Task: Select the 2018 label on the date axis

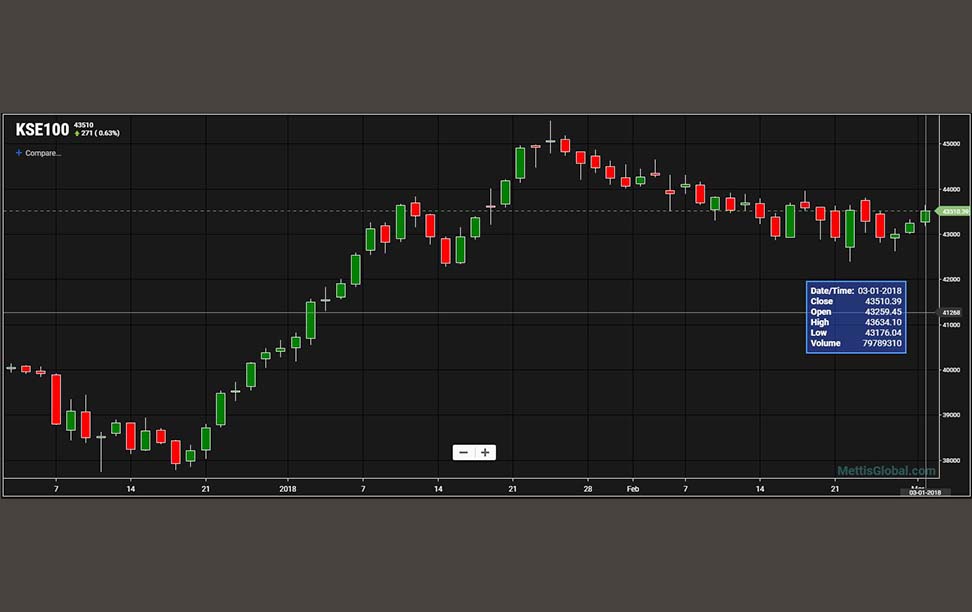Action: (x=288, y=489)
